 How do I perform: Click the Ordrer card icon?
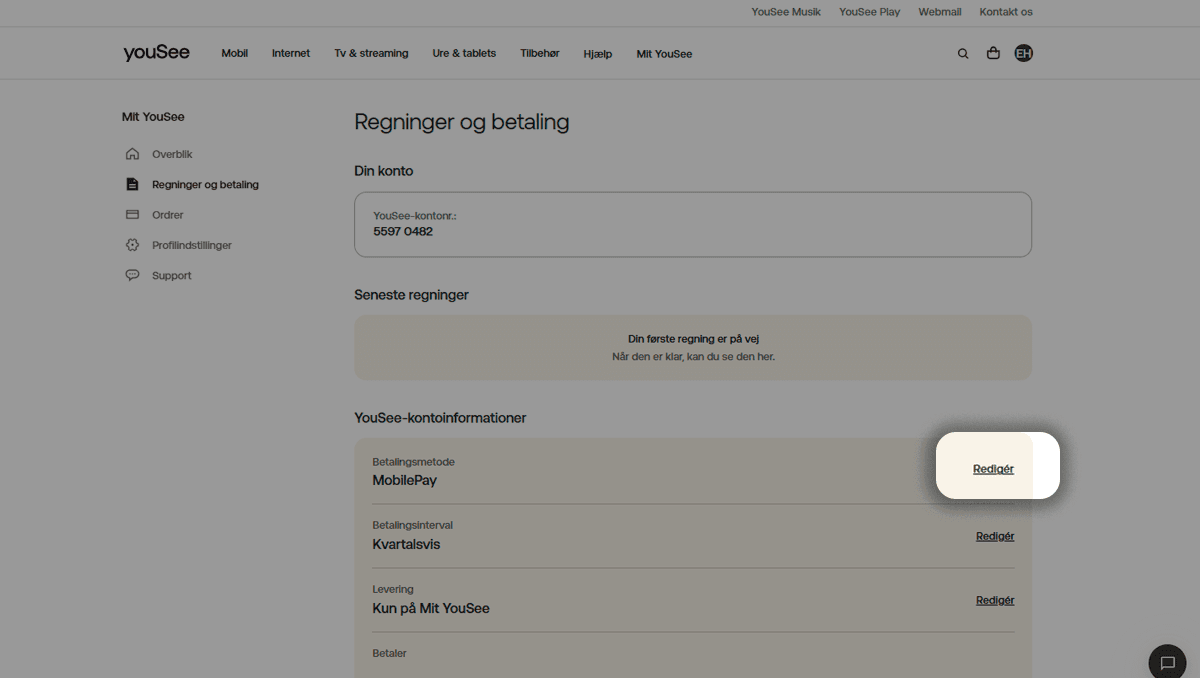[132, 215]
